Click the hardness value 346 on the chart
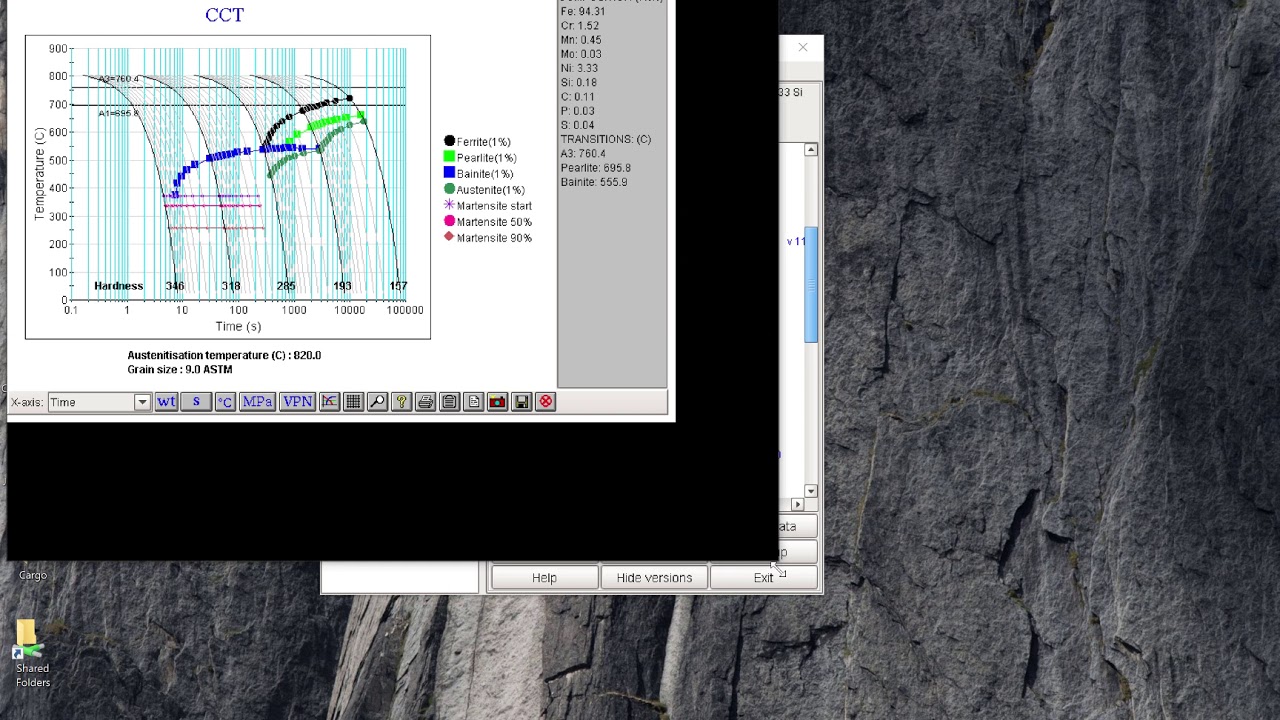 pyautogui.click(x=175, y=286)
